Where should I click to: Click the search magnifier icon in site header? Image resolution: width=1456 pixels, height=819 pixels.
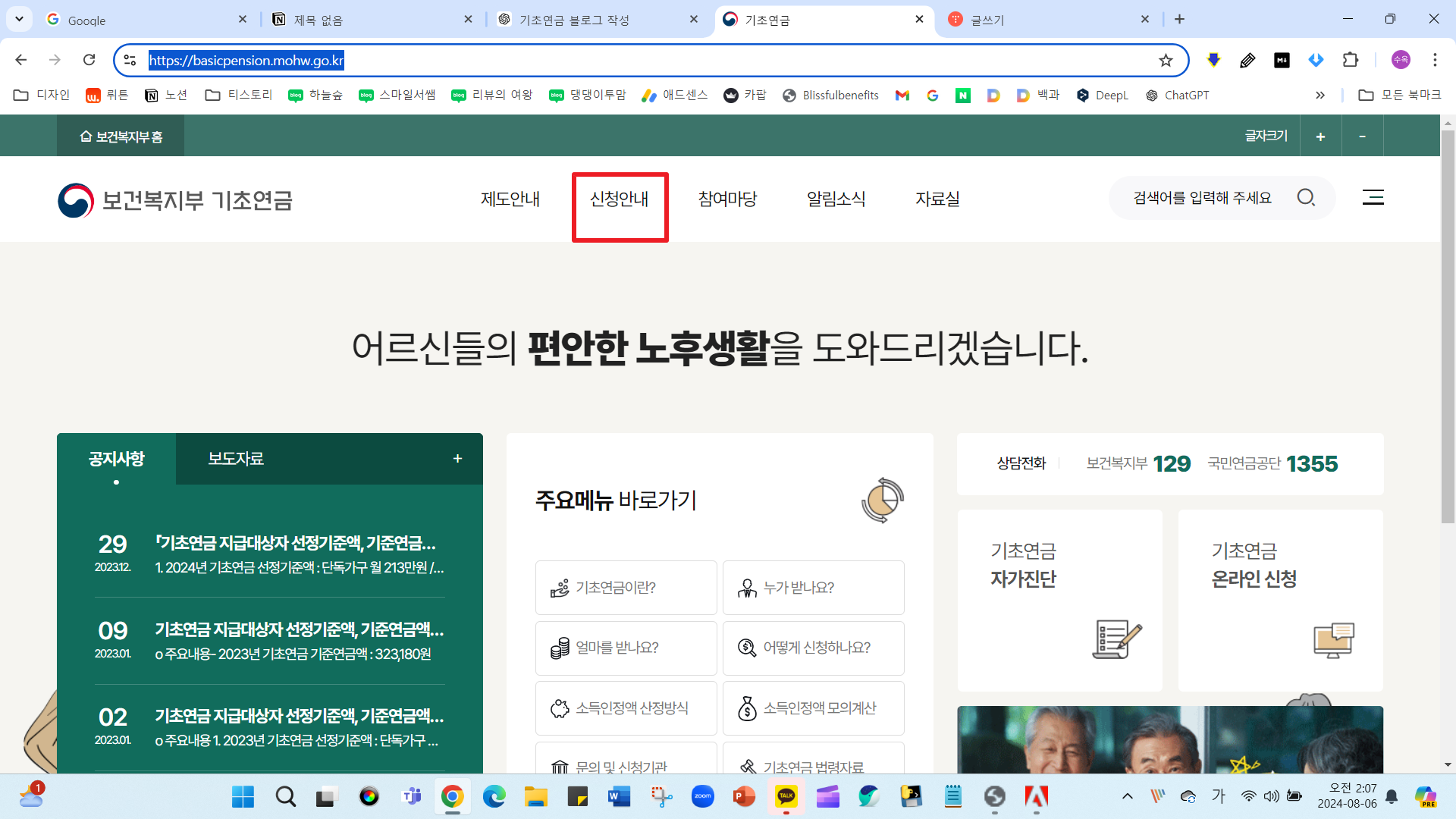[x=1305, y=198]
